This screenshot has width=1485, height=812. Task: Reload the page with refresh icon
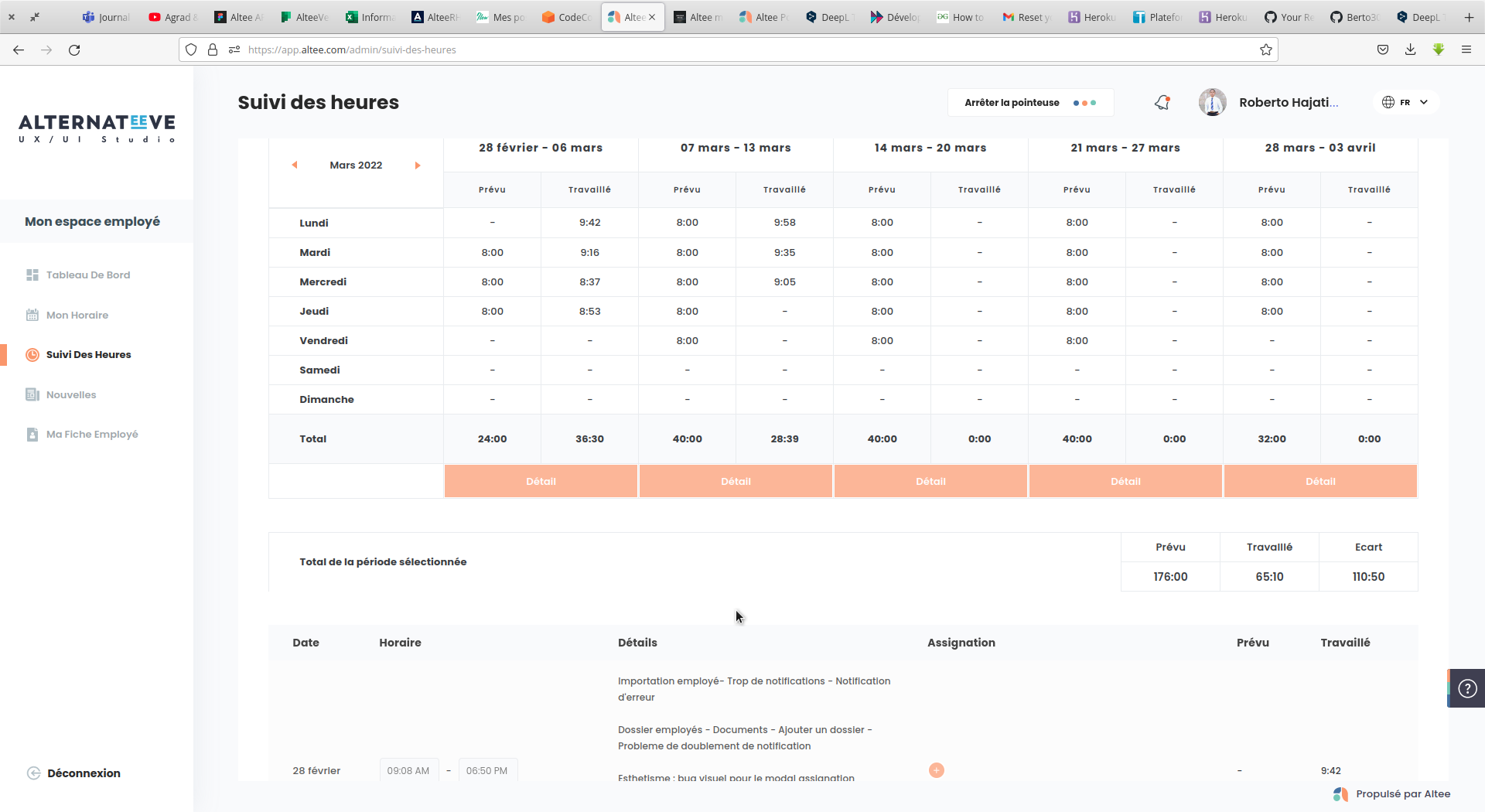(x=74, y=49)
